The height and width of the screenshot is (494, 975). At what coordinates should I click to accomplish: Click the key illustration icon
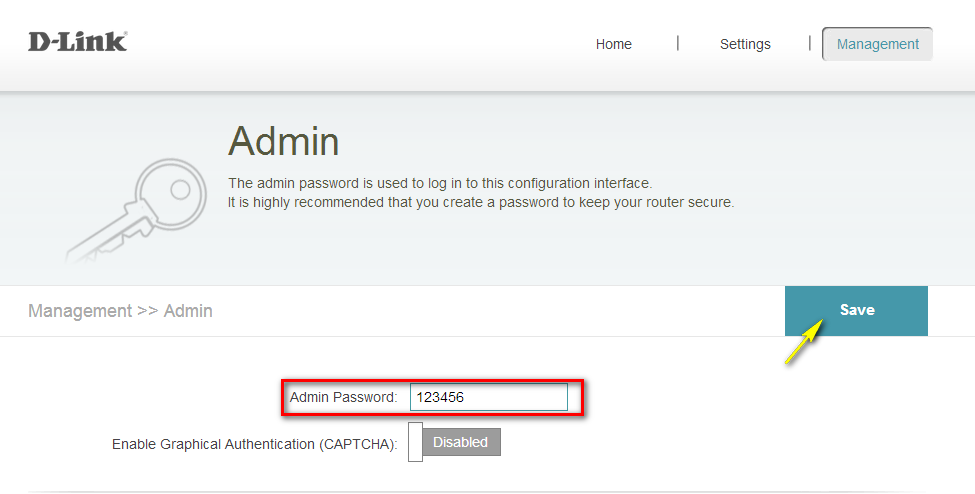click(130, 212)
